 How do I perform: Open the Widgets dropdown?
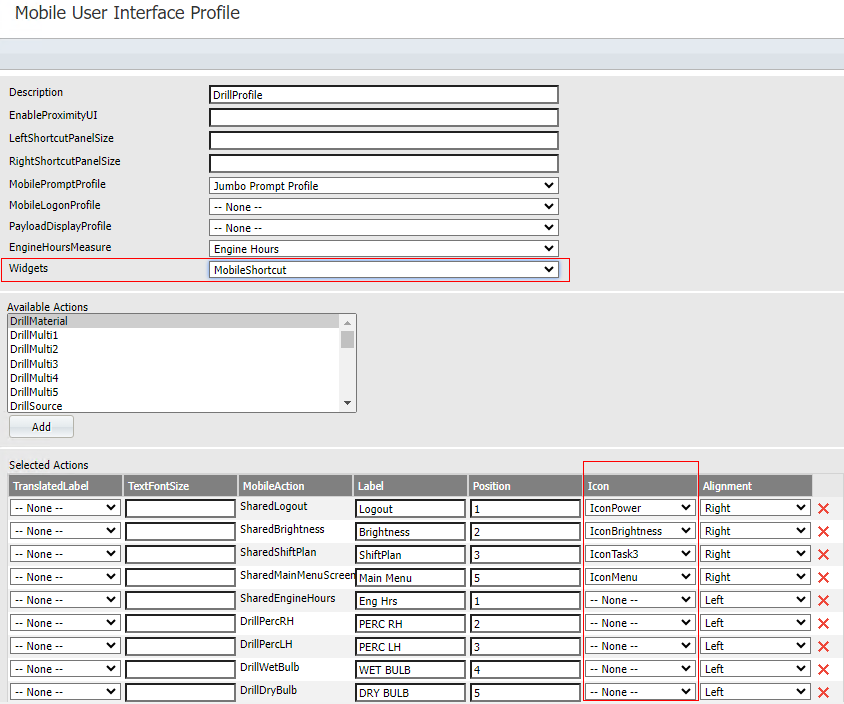pos(383,270)
